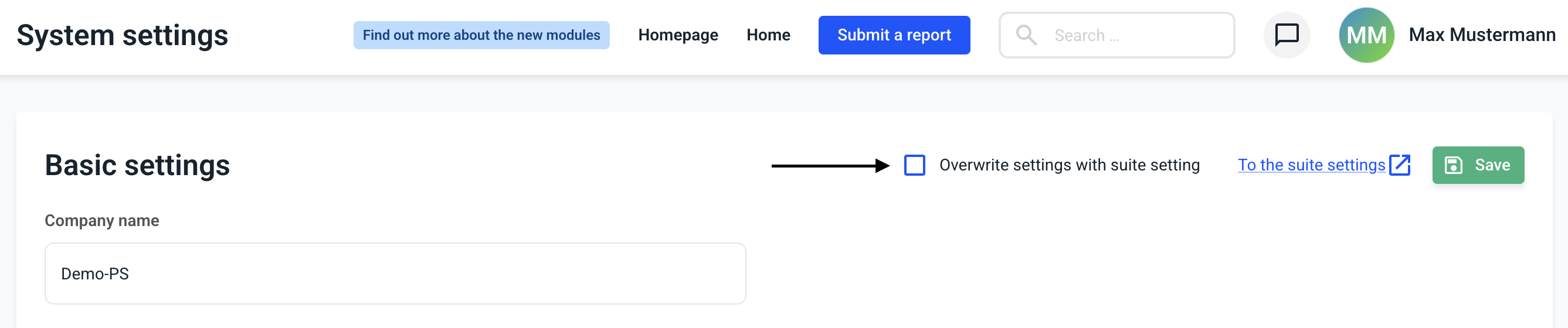The width and height of the screenshot is (1568, 328).
Task: Go to the Homepage menu item
Action: click(677, 35)
